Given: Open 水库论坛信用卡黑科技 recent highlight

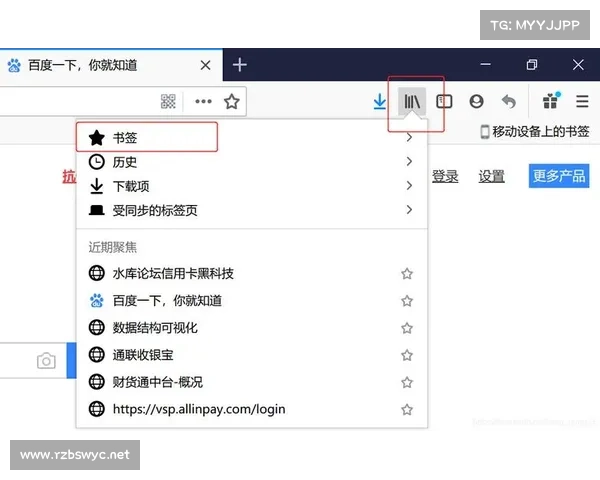Looking at the screenshot, I should click(252, 273).
